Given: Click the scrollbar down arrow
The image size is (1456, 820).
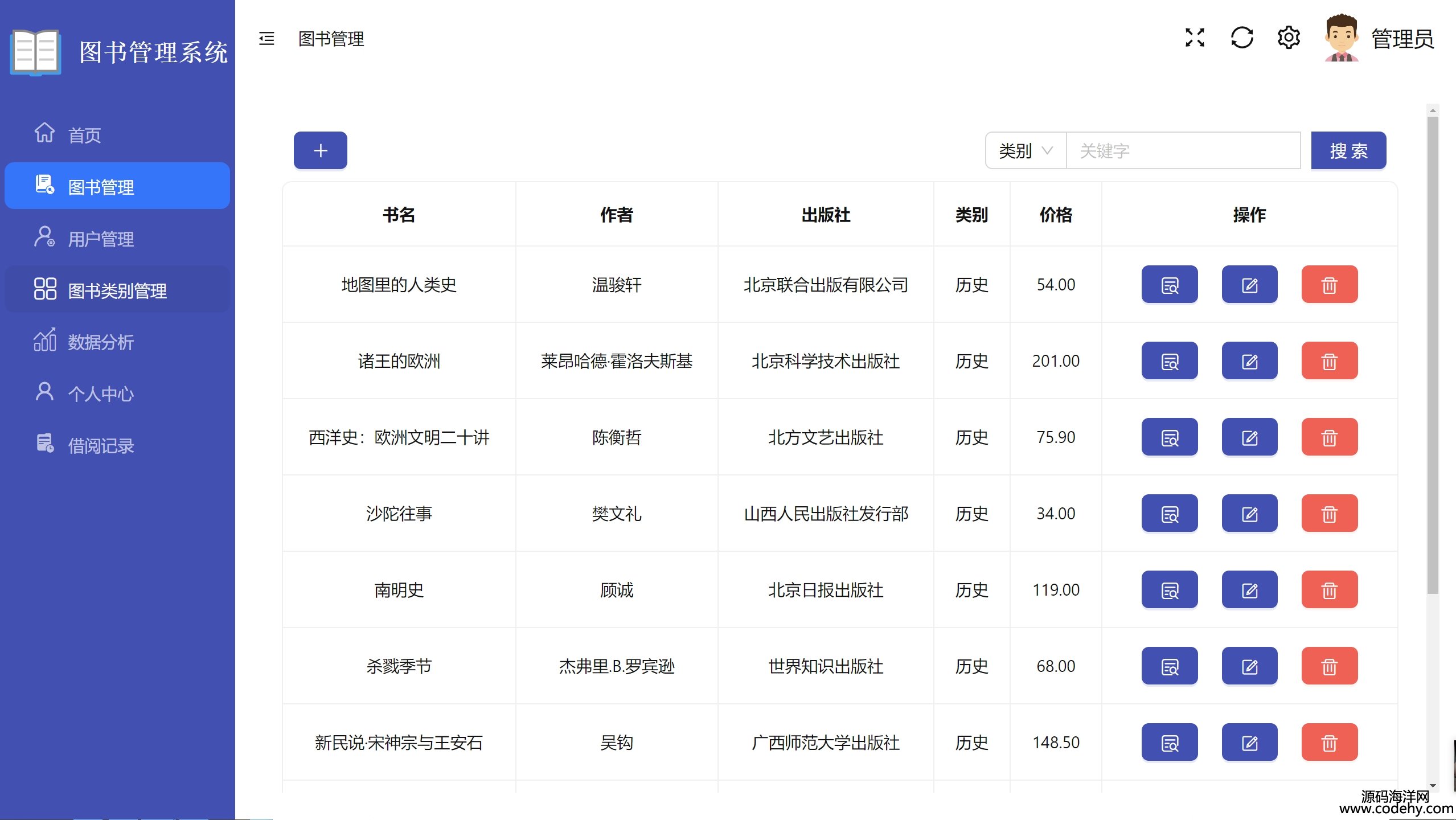Looking at the screenshot, I should (x=1433, y=786).
